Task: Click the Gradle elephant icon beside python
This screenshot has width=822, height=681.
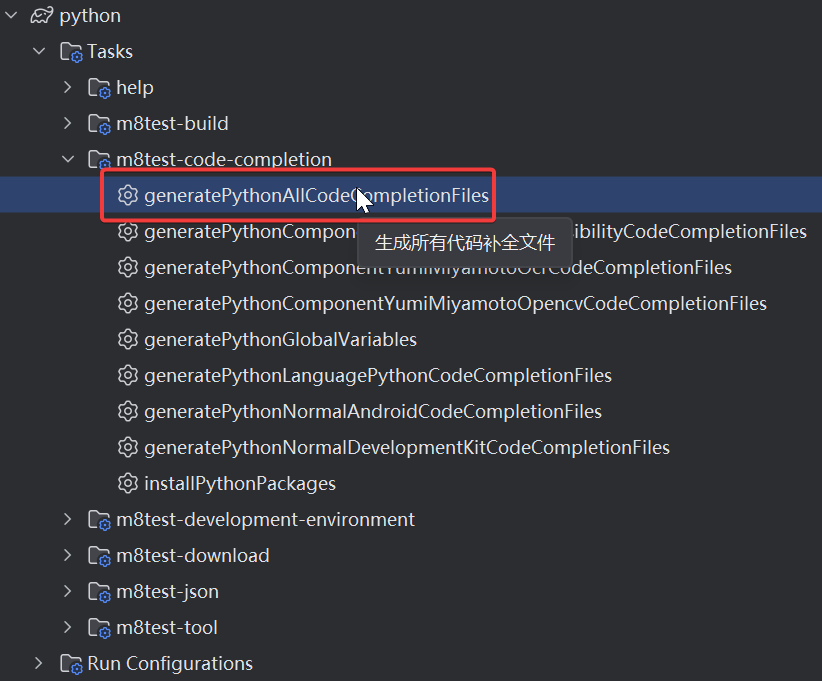Action: pos(41,16)
